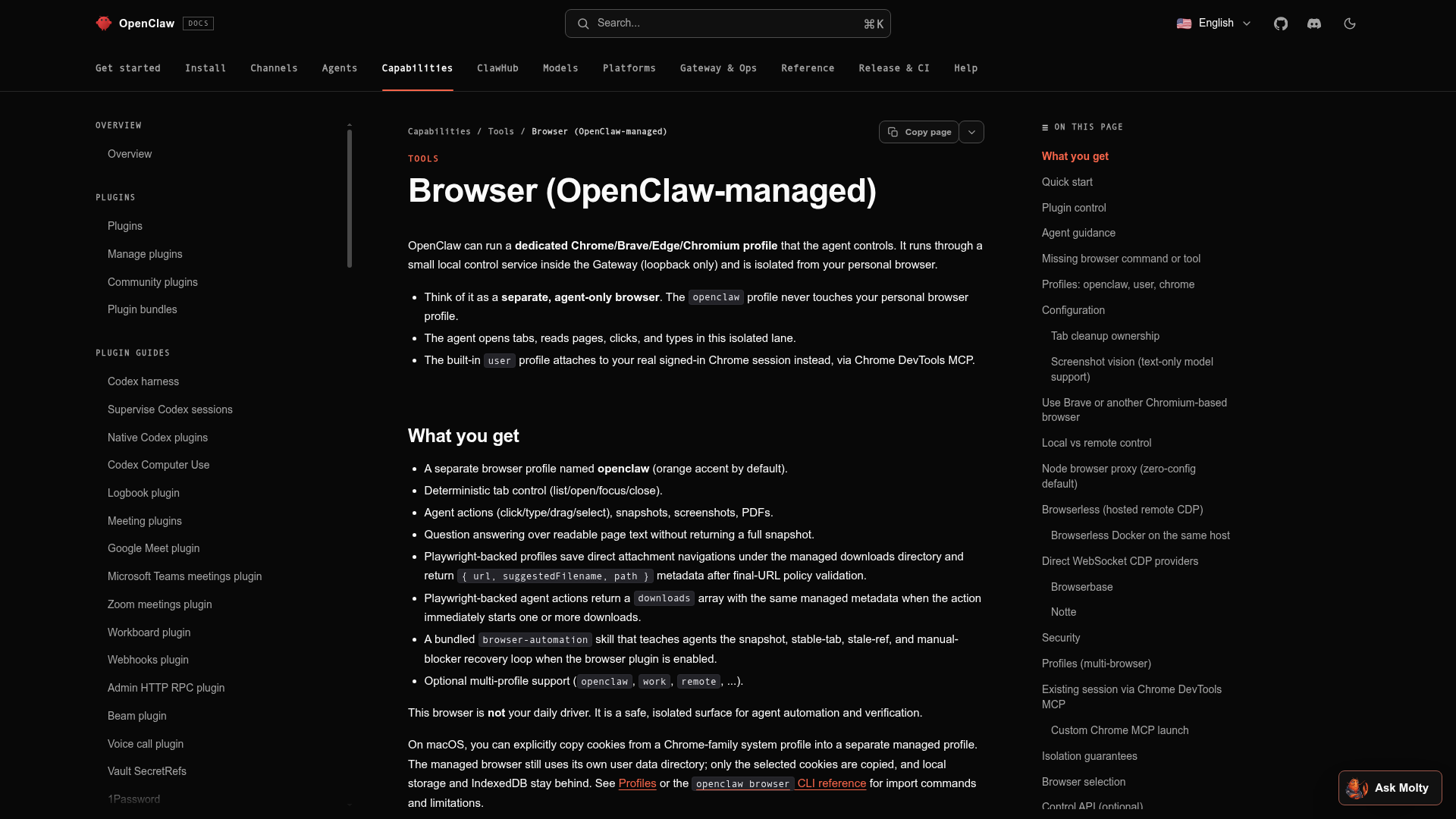Switch to the Agents tab

click(x=340, y=68)
